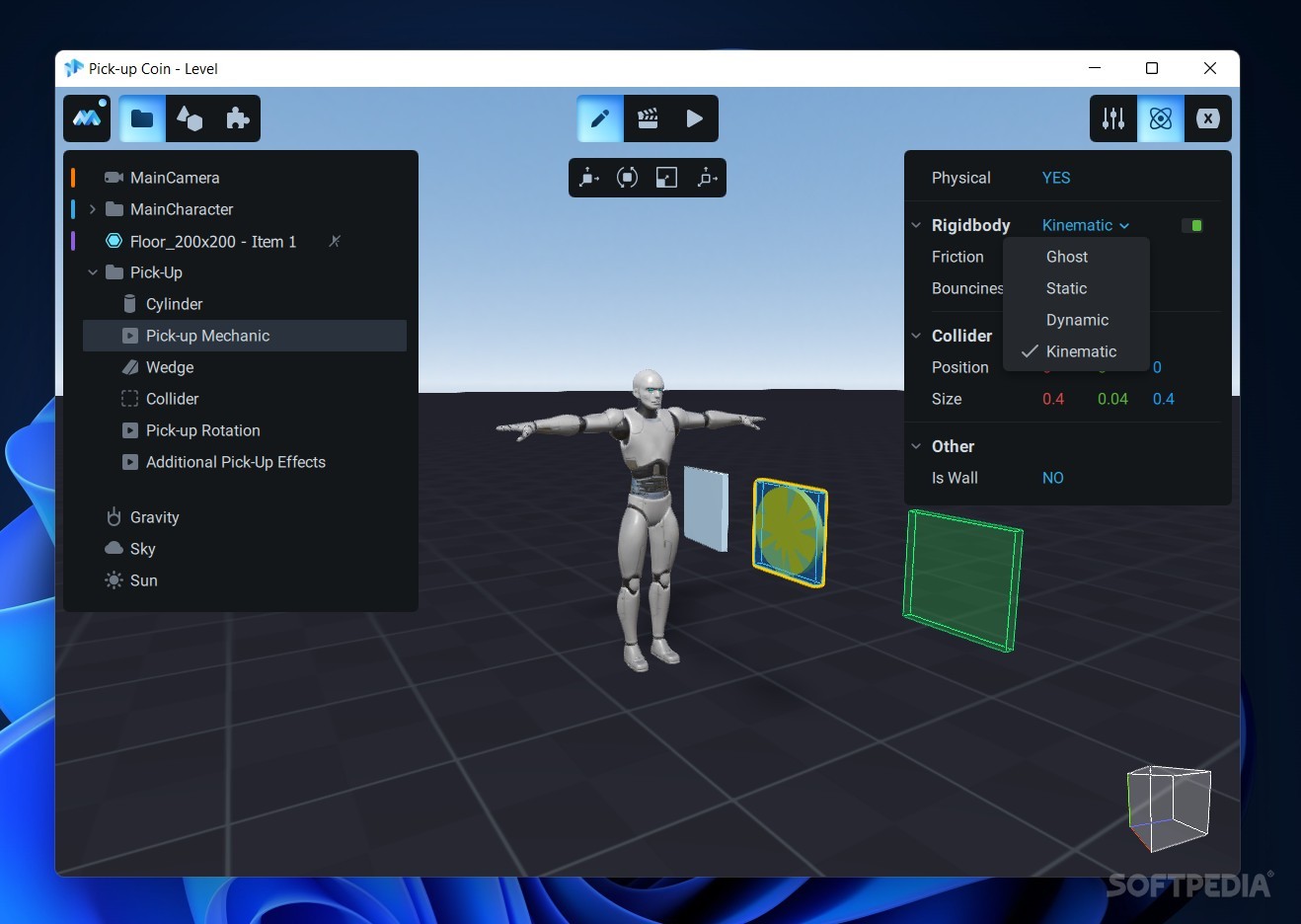Click the cloud Sky icon
The width and height of the screenshot is (1301, 924).
(115, 548)
